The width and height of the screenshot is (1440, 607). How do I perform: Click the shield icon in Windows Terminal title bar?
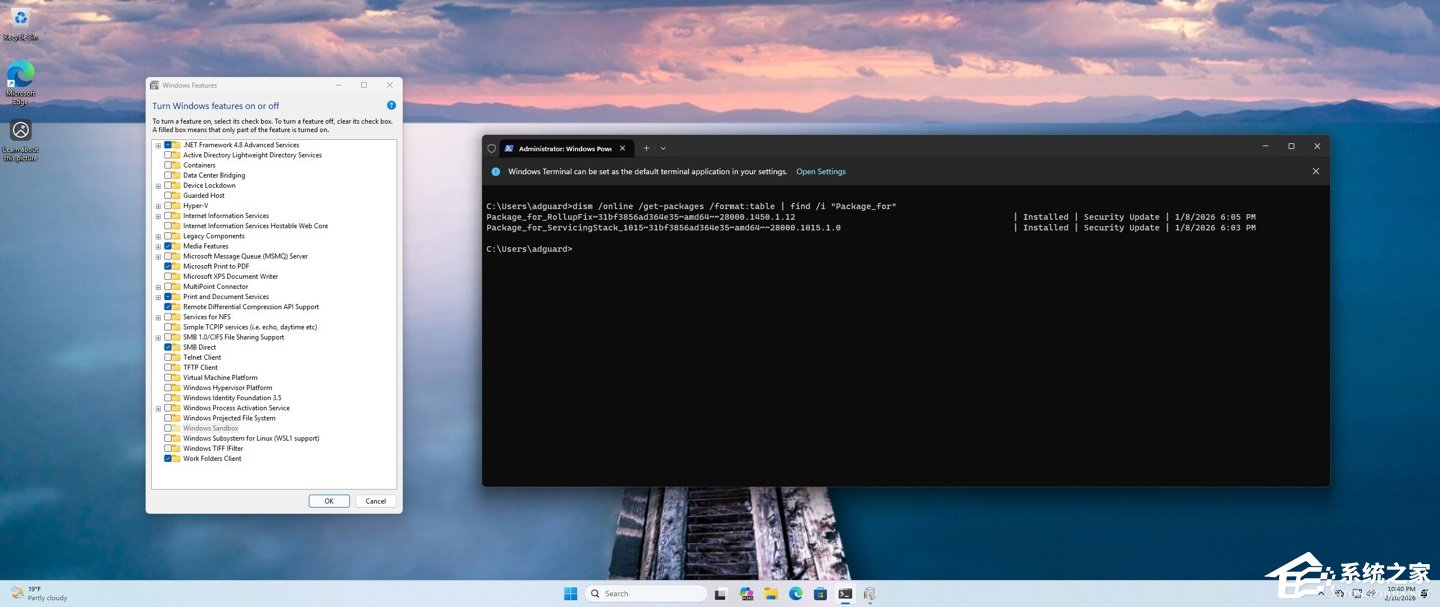[x=491, y=148]
